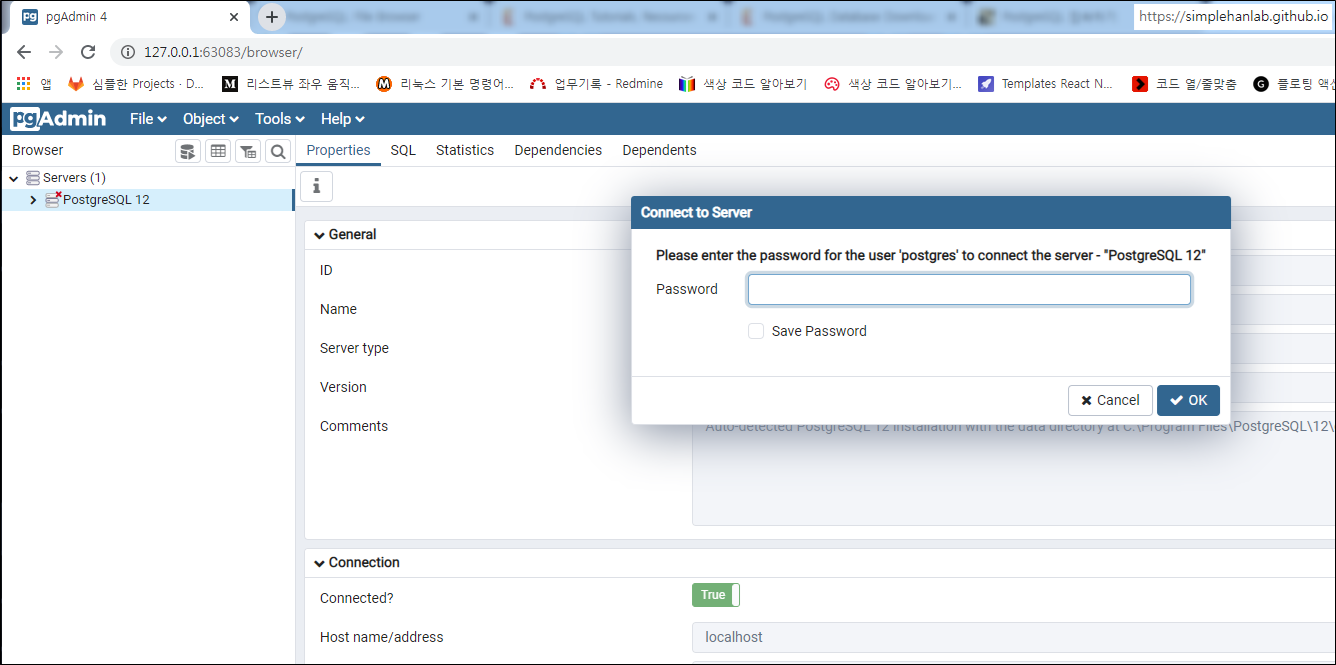Confirm the password with OK button
Image resolution: width=1336 pixels, height=665 pixels.
[1188, 400]
